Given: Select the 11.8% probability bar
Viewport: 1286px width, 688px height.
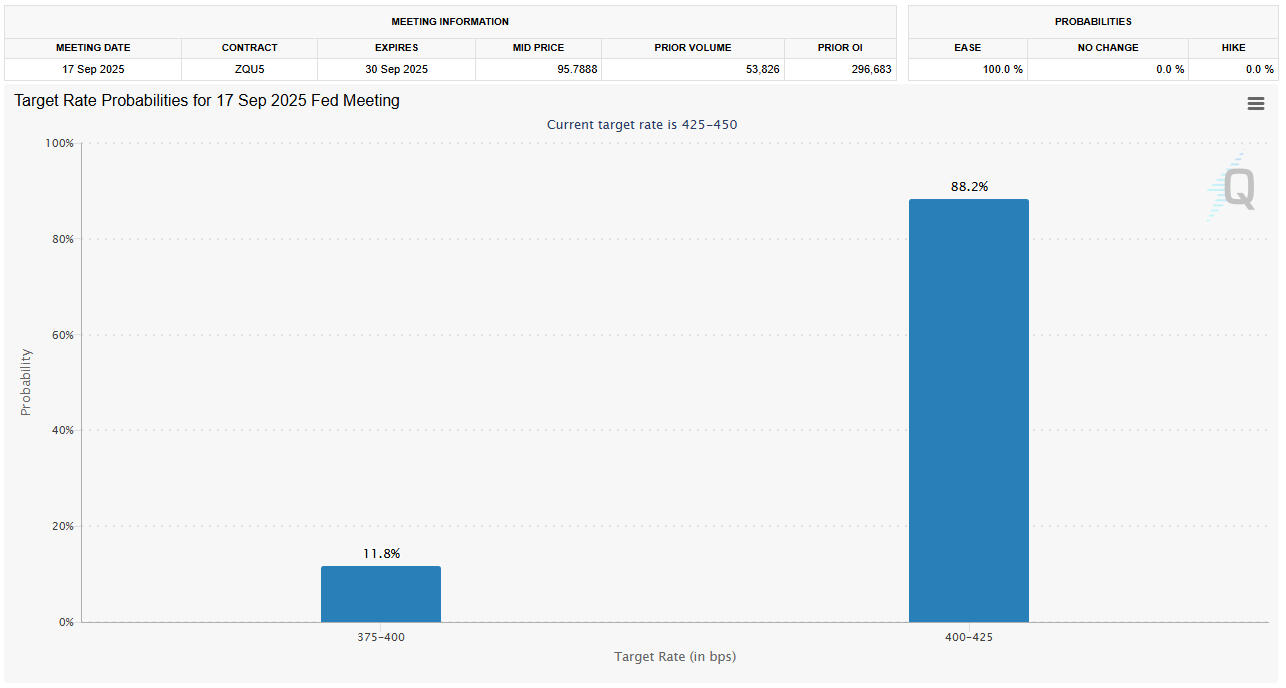Looking at the screenshot, I should click(381, 592).
